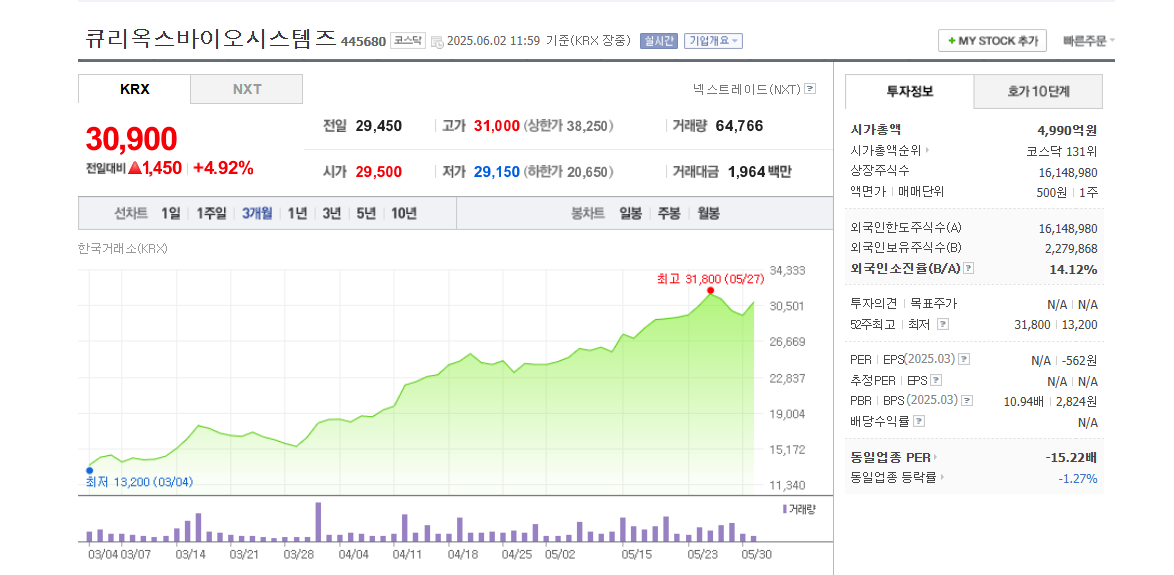
Task: Click the +4.92% change value
Action: pyautogui.click(x=223, y=168)
